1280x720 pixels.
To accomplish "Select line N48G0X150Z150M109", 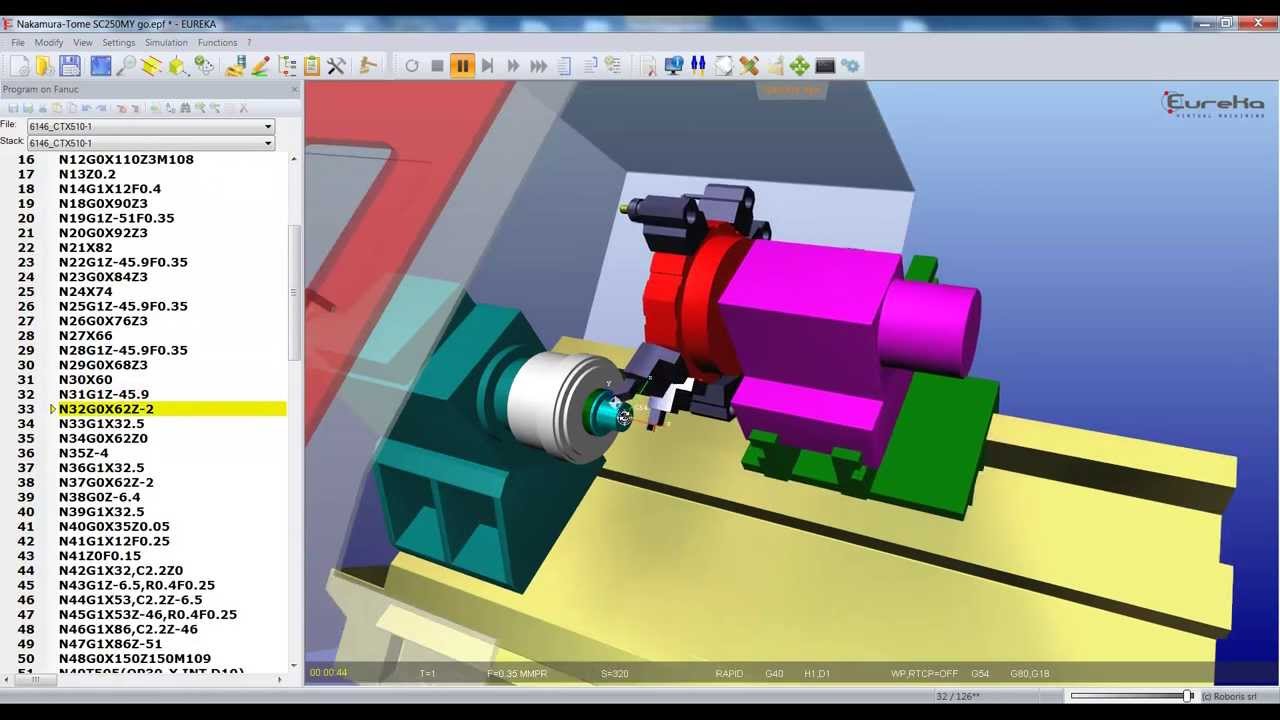I will coord(134,658).
